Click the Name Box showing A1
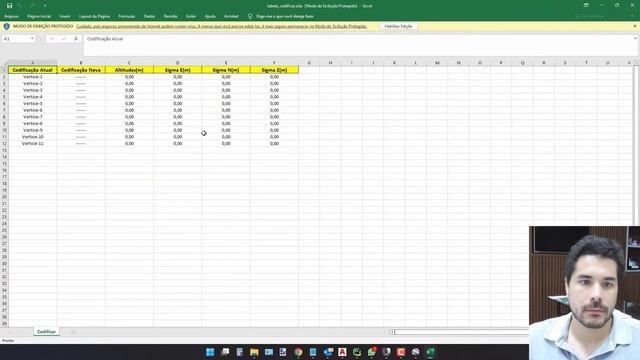The height and width of the screenshot is (360, 640). (x=16, y=39)
